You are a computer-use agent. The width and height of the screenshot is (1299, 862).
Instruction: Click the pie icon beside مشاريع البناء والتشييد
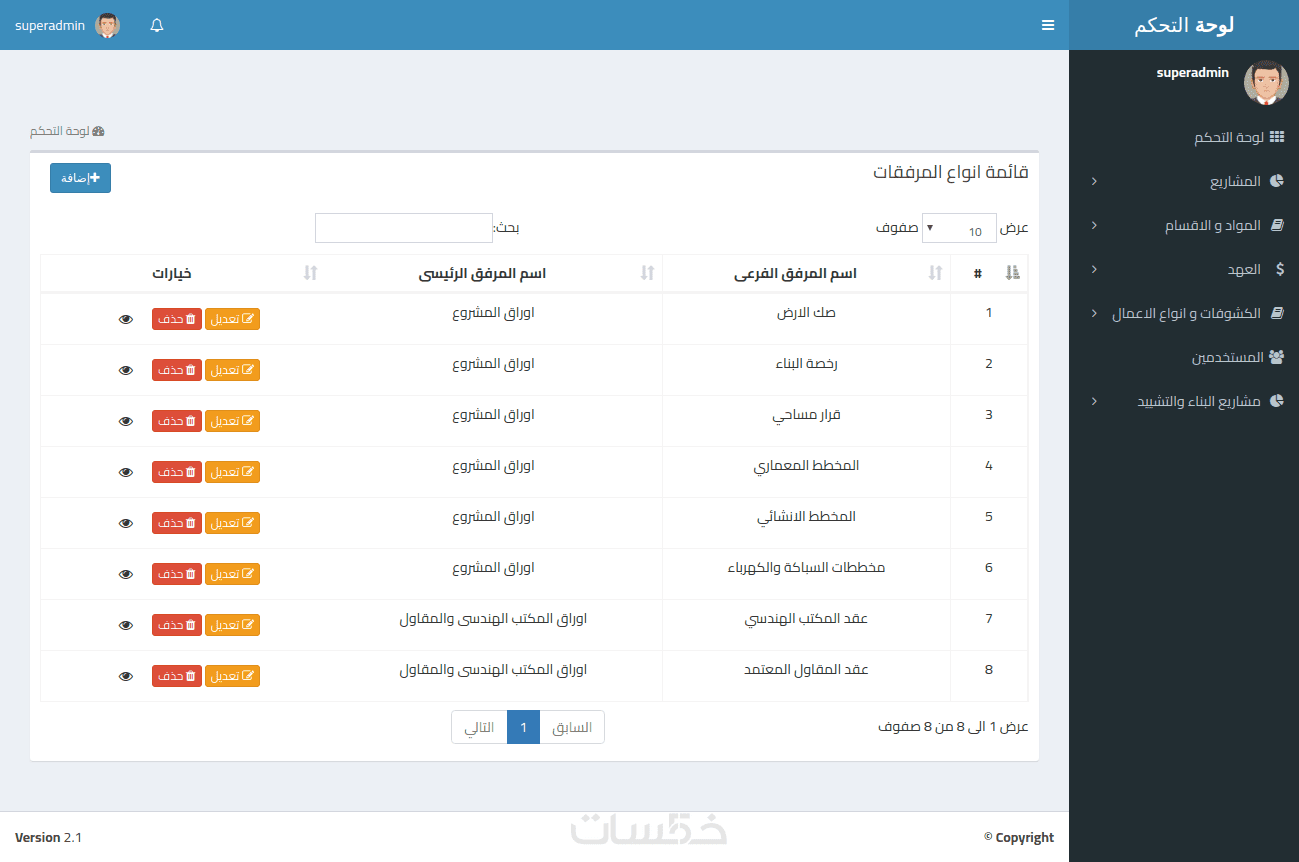pyautogui.click(x=1276, y=401)
